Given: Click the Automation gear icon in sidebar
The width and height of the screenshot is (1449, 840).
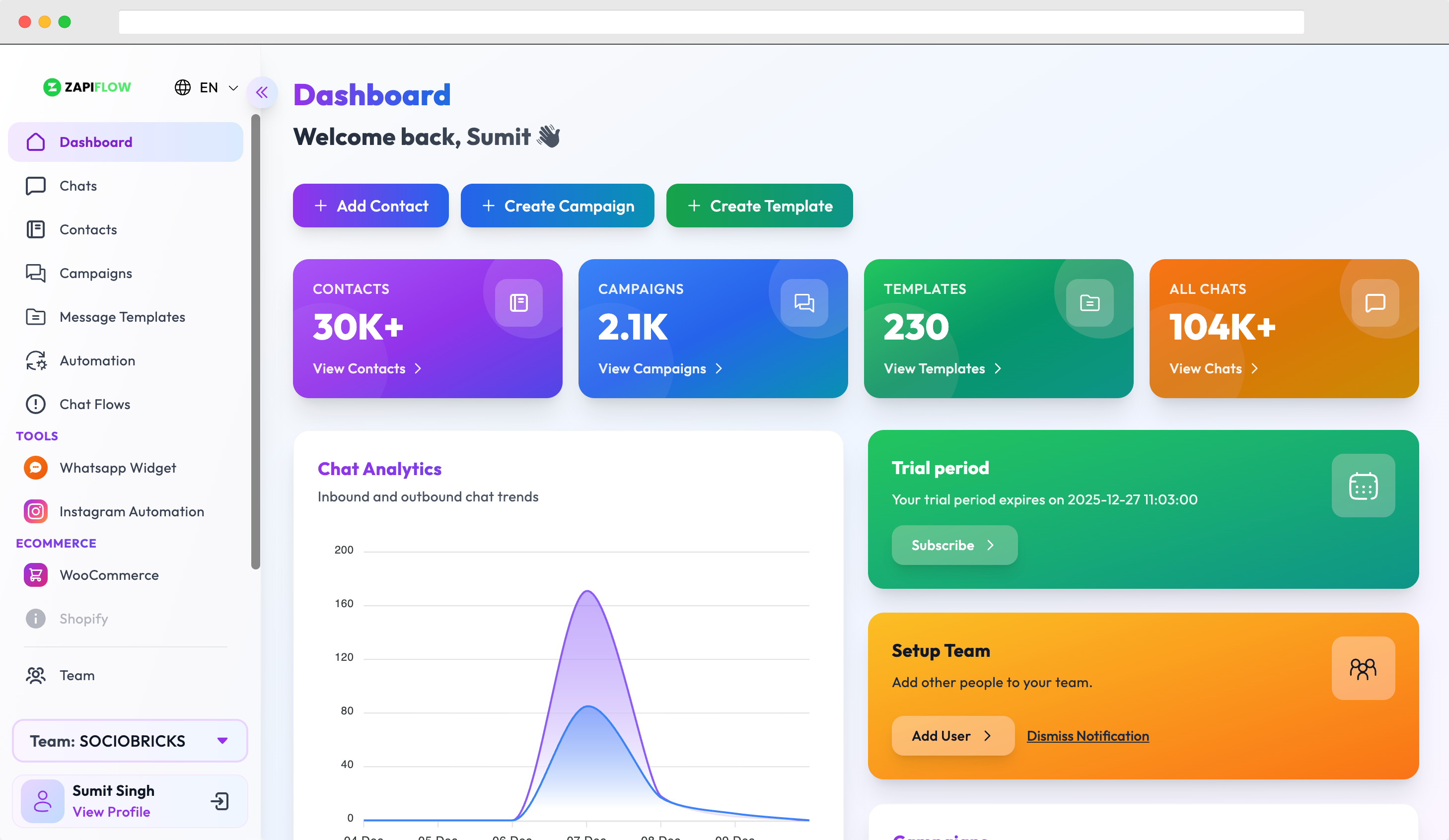Looking at the screenshot, I should 36,360.
